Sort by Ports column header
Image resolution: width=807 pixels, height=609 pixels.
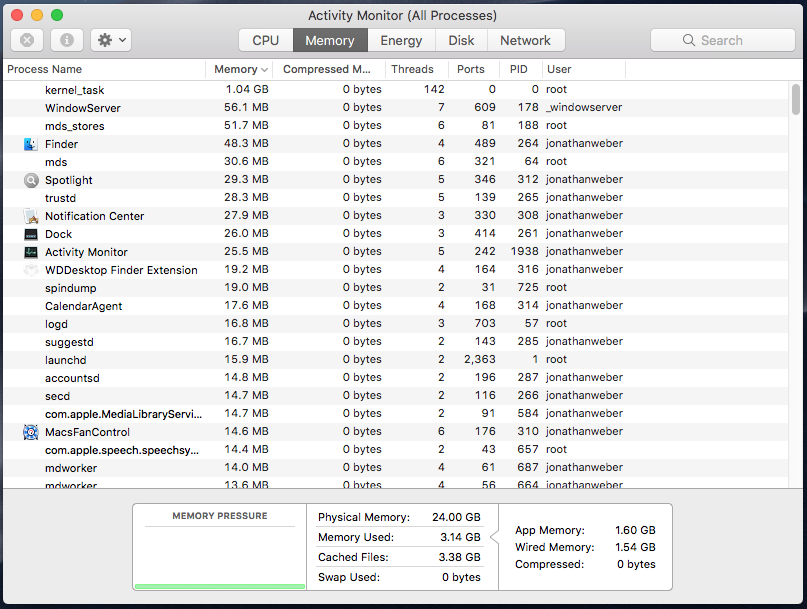[474, 69]
